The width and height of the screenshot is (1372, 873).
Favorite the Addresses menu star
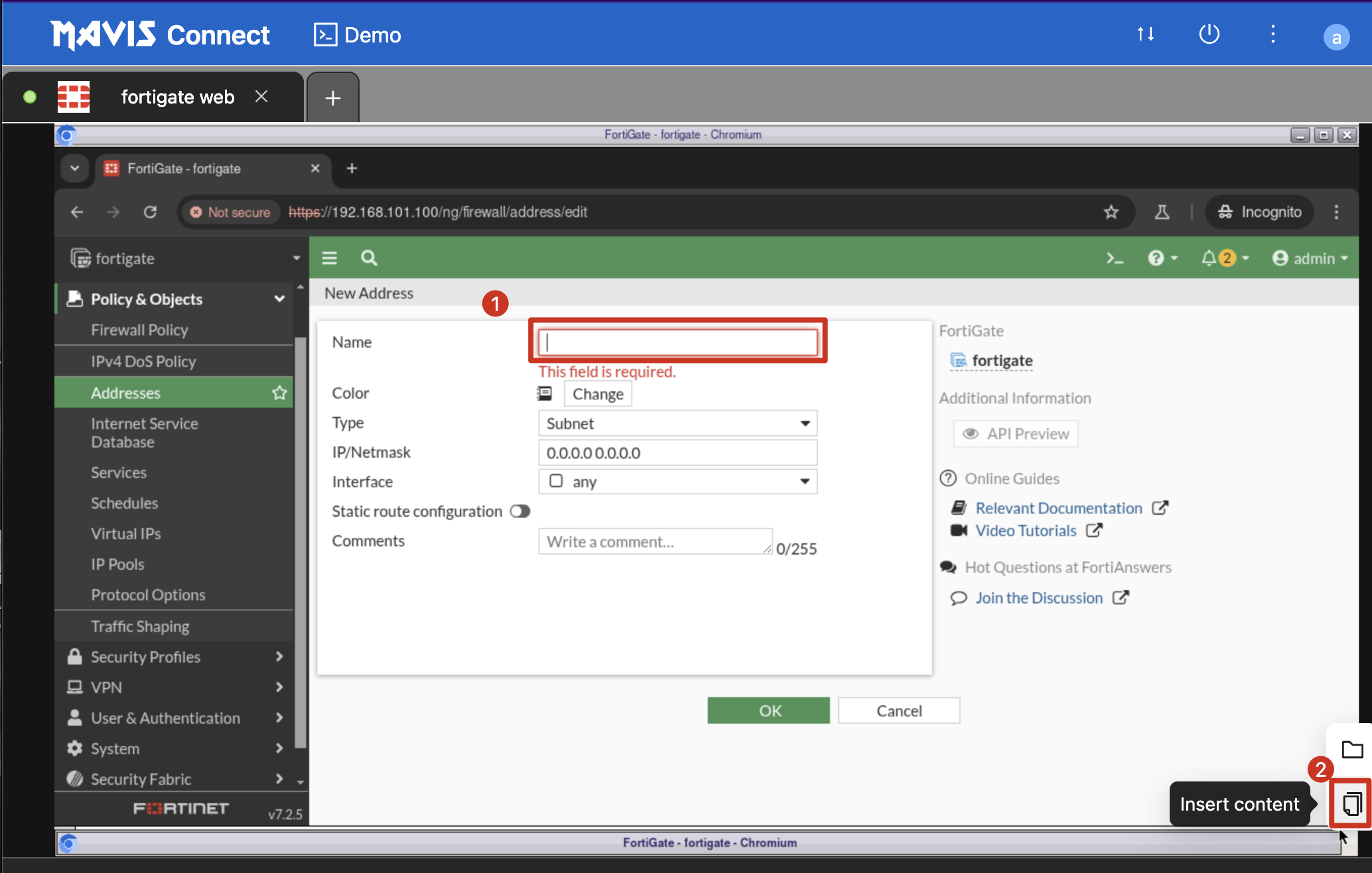(x=279, y=393)
